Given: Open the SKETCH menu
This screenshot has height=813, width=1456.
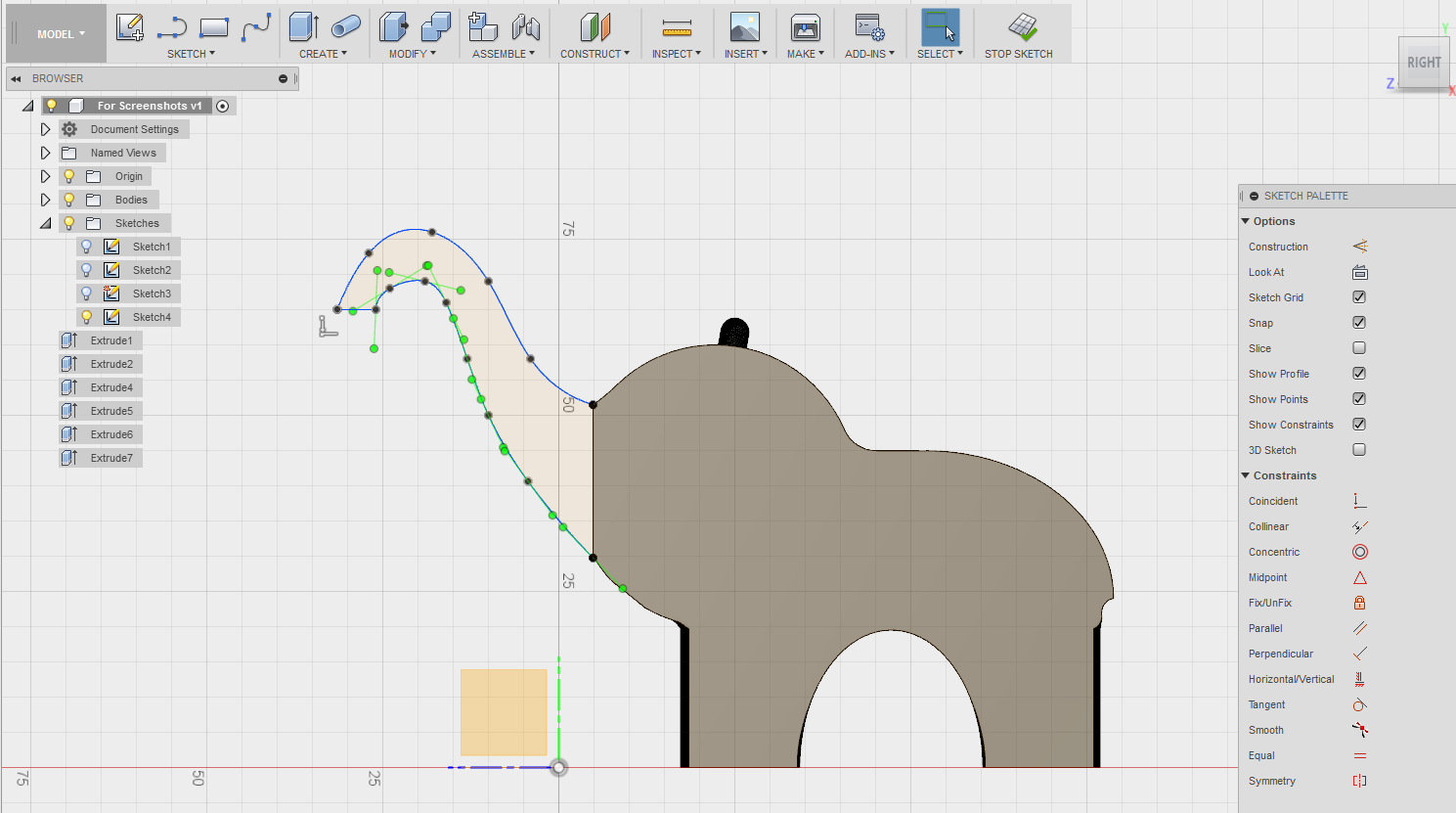Looking at the screenshot, I should coord(191,54).
